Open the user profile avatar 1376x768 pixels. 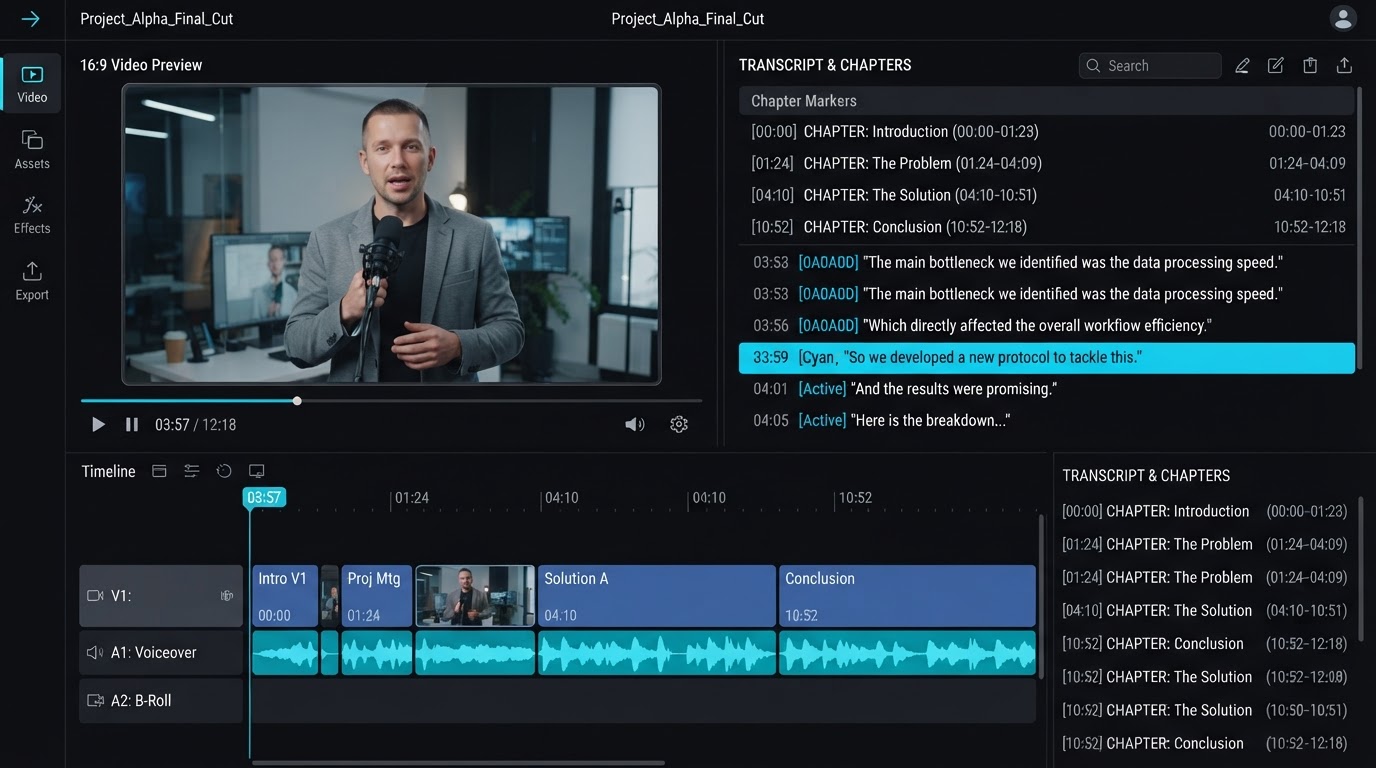coord(1342,18)
